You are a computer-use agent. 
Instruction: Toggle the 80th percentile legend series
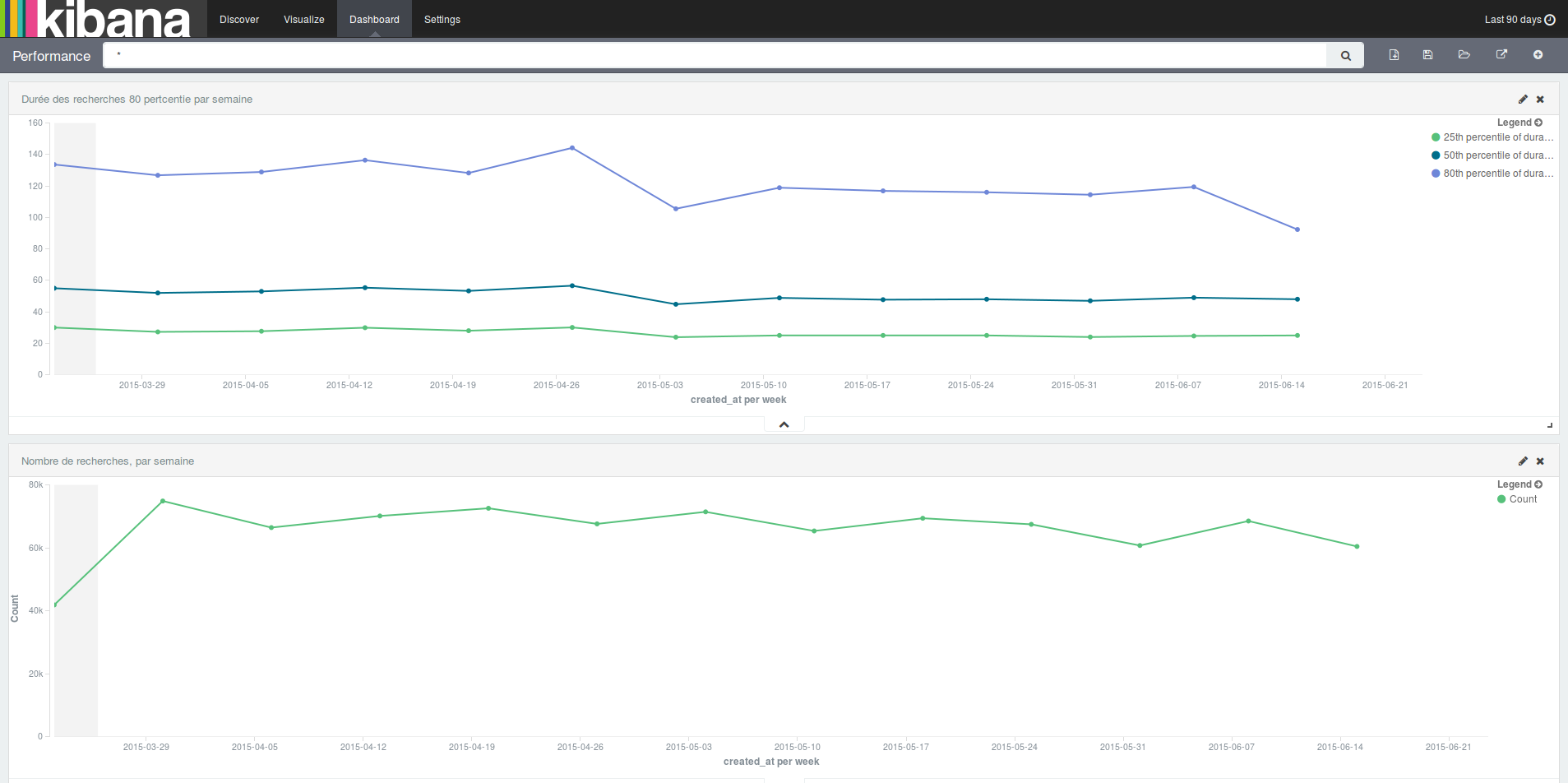click(x=1492, y=174)
